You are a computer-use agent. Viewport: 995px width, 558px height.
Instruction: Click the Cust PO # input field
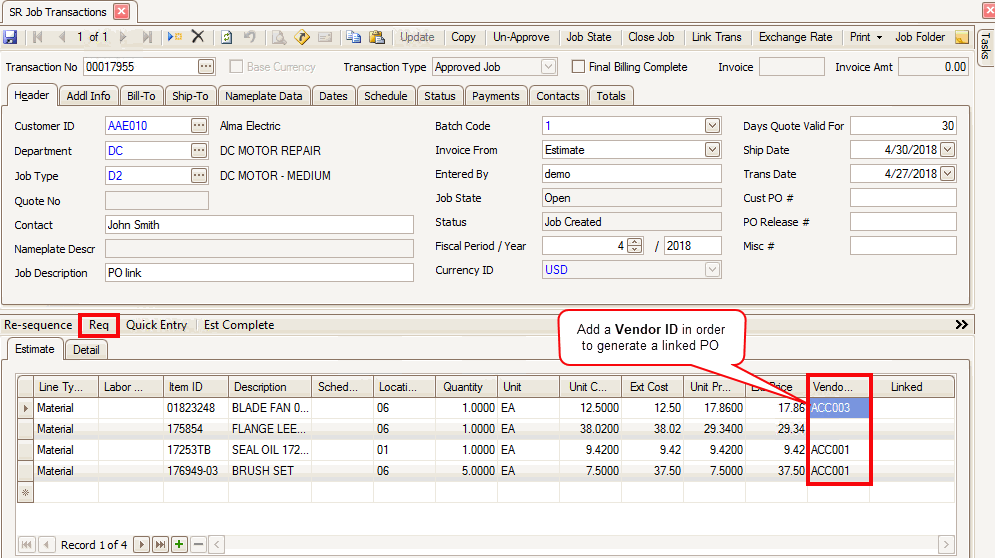[902, 198]
